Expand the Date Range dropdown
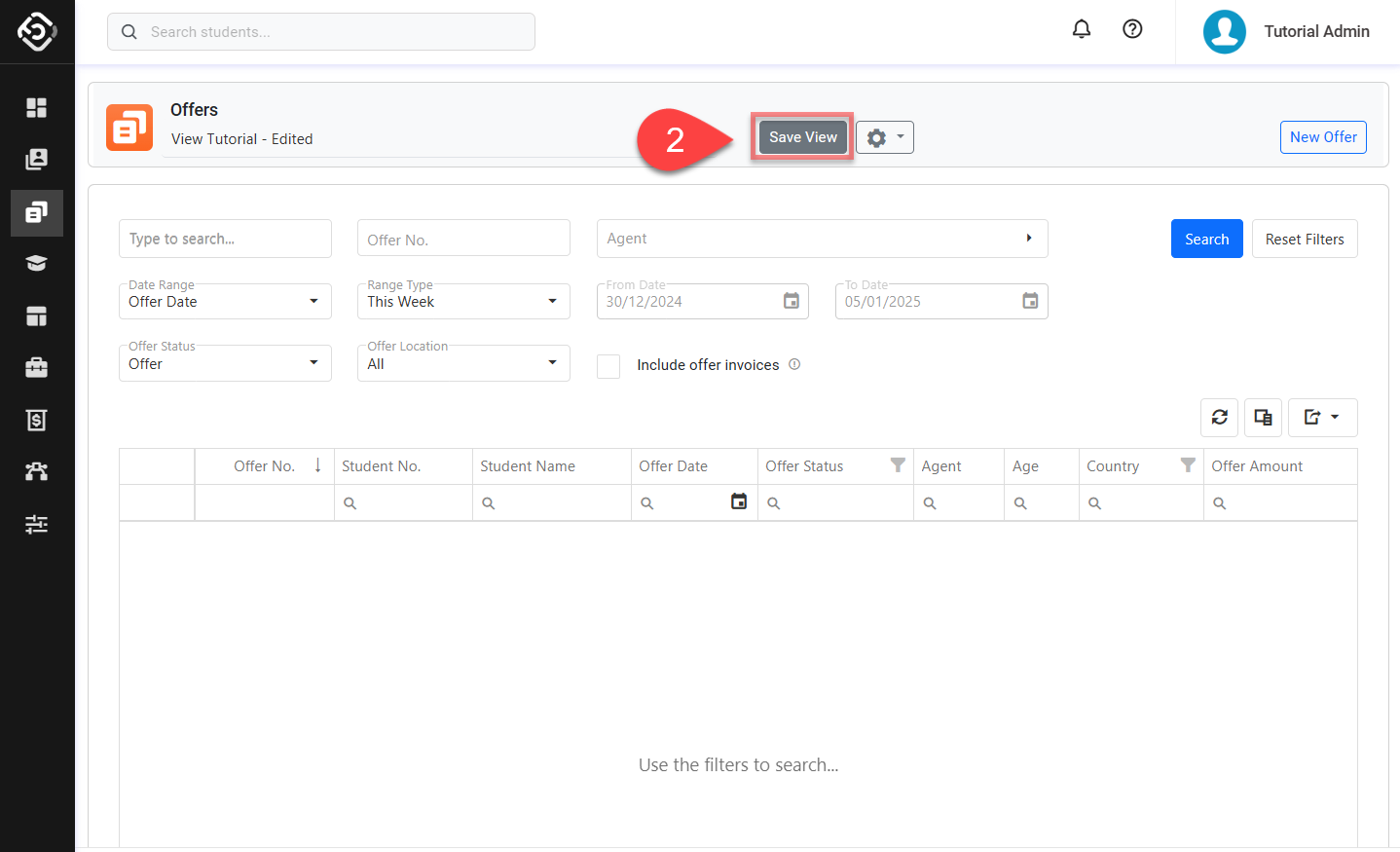This screenshot has height=852, width=1400. (x=225, y=302)
